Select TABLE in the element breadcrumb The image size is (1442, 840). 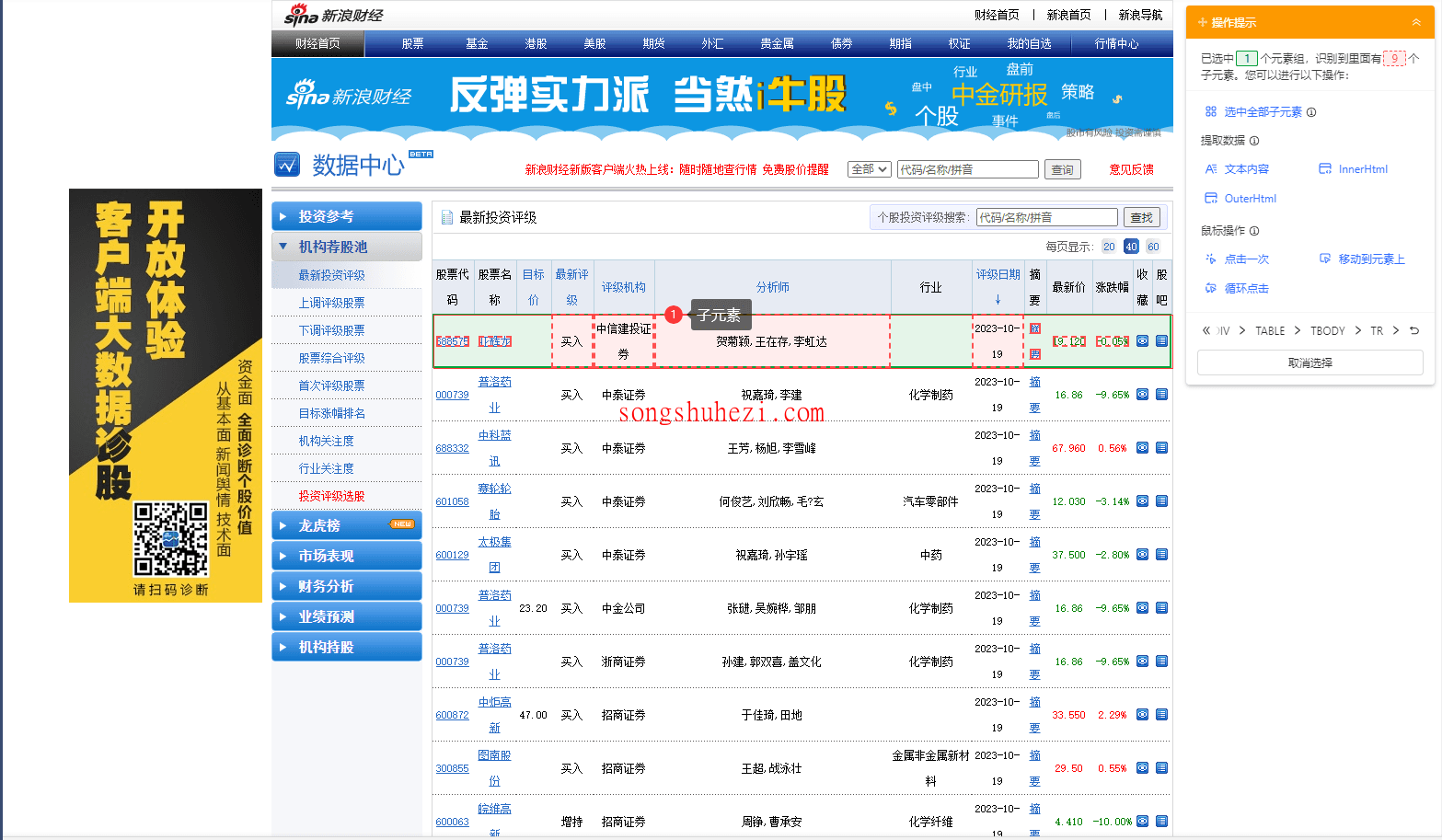pyautogui.click(x=1270, y=330)
